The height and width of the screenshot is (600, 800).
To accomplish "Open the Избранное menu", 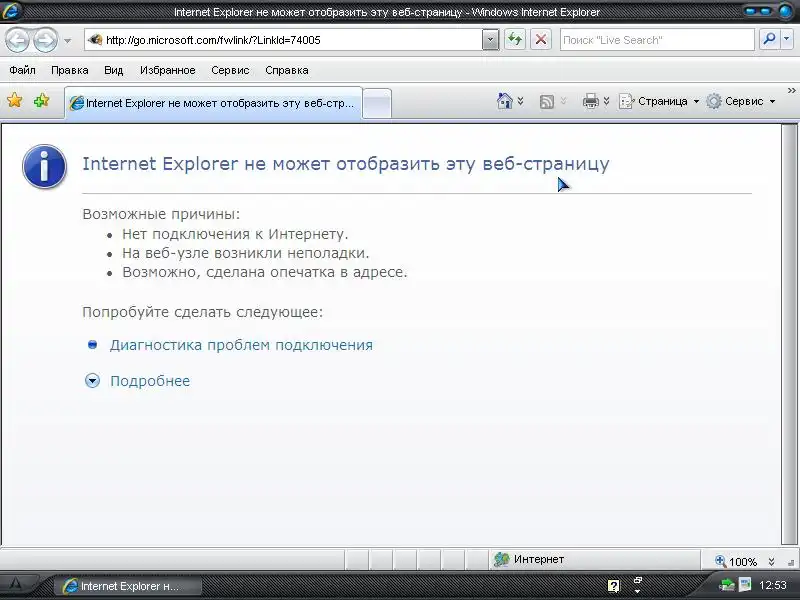I will click(x=168, y=70).
